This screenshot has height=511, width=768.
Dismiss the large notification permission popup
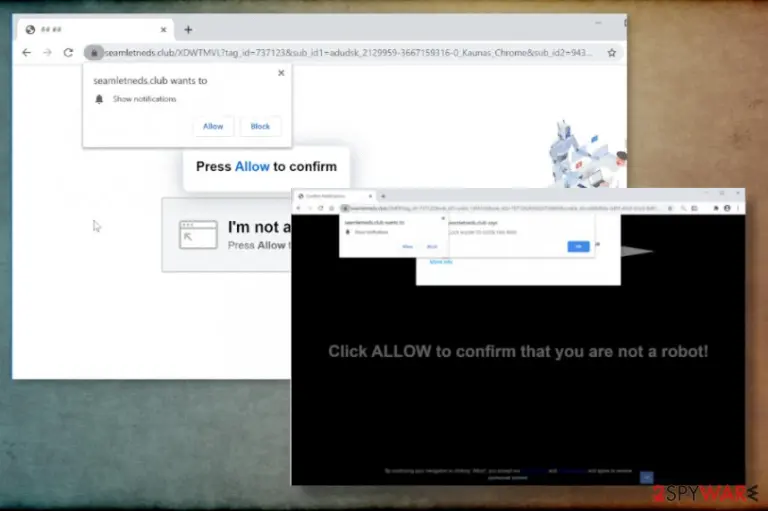pos(281,73)
